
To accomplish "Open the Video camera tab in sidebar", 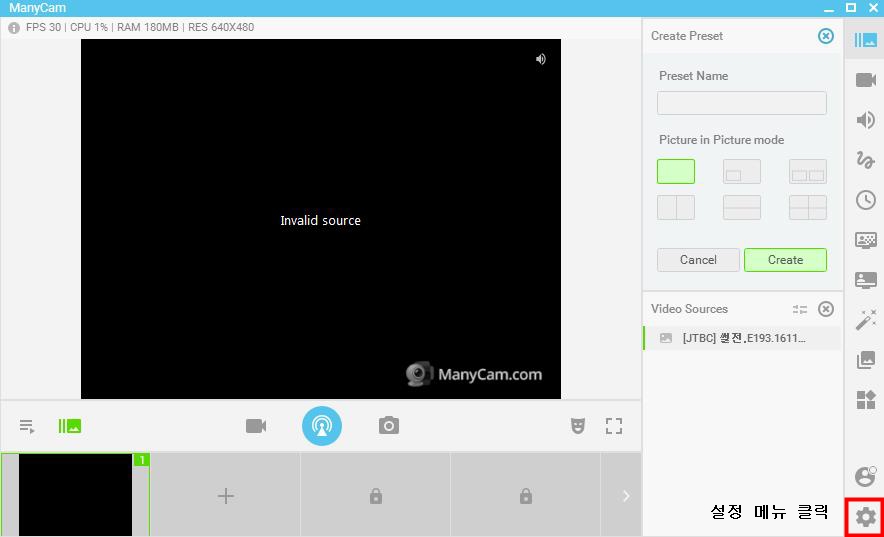I will 865,80.
